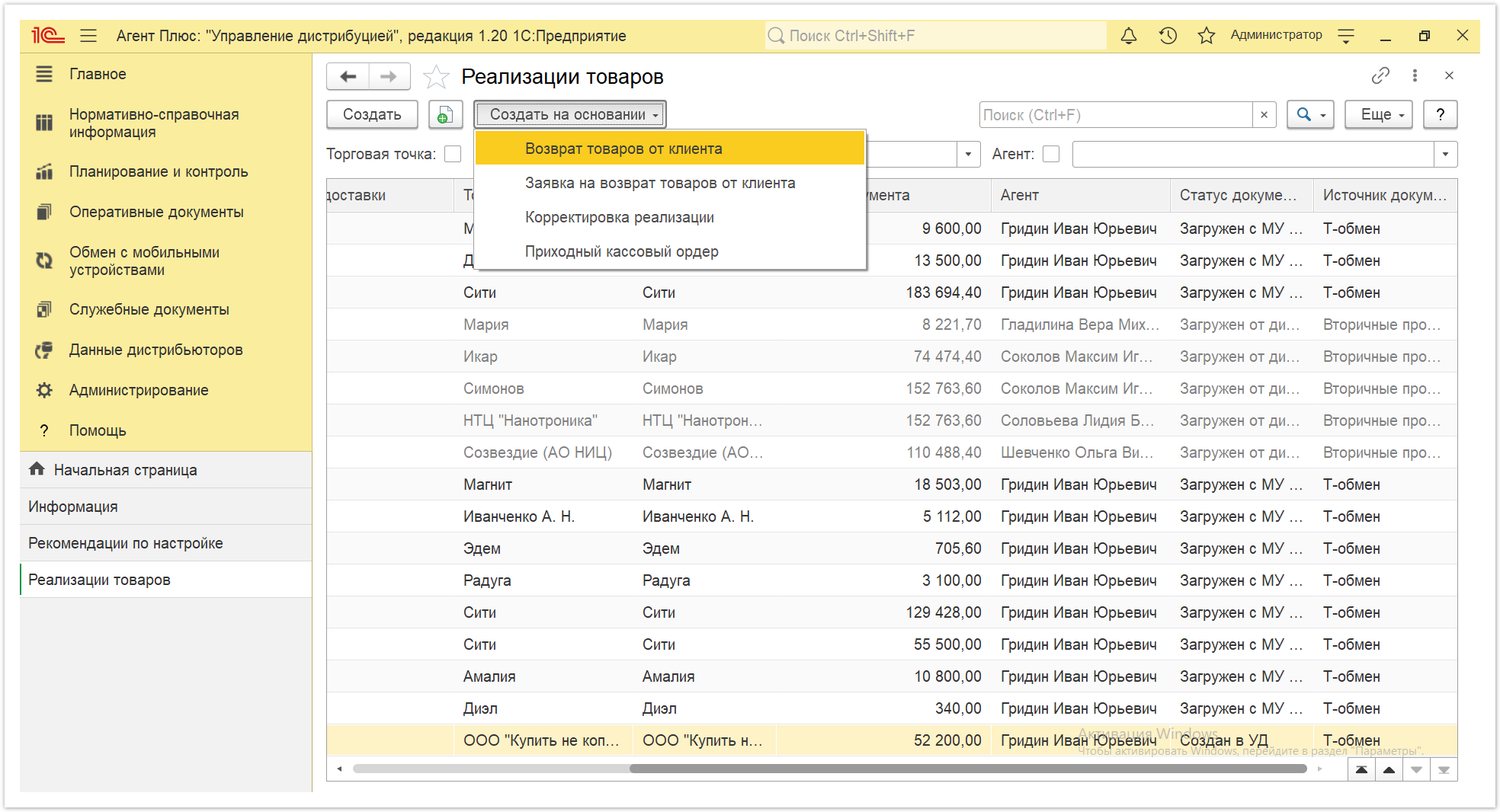The height and width of the screenshot is (812, 1500).
Task: Open the hamburger main menu icon
Action: tap(88, 36)
